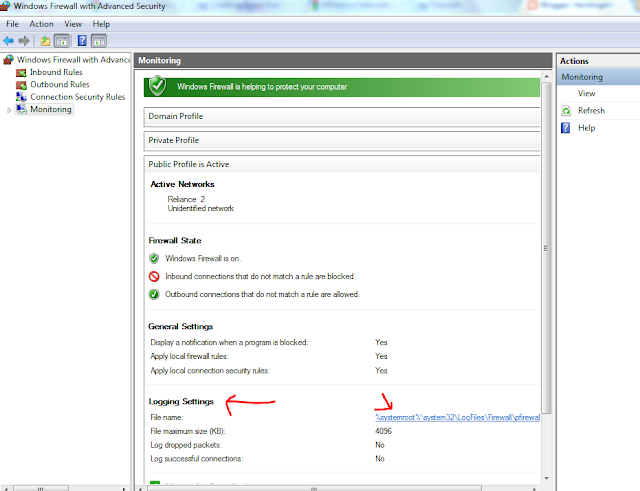This screenshot has width=640, height=491.
Task: Click the 'Unidentified network' text
Action: point(201,208)
